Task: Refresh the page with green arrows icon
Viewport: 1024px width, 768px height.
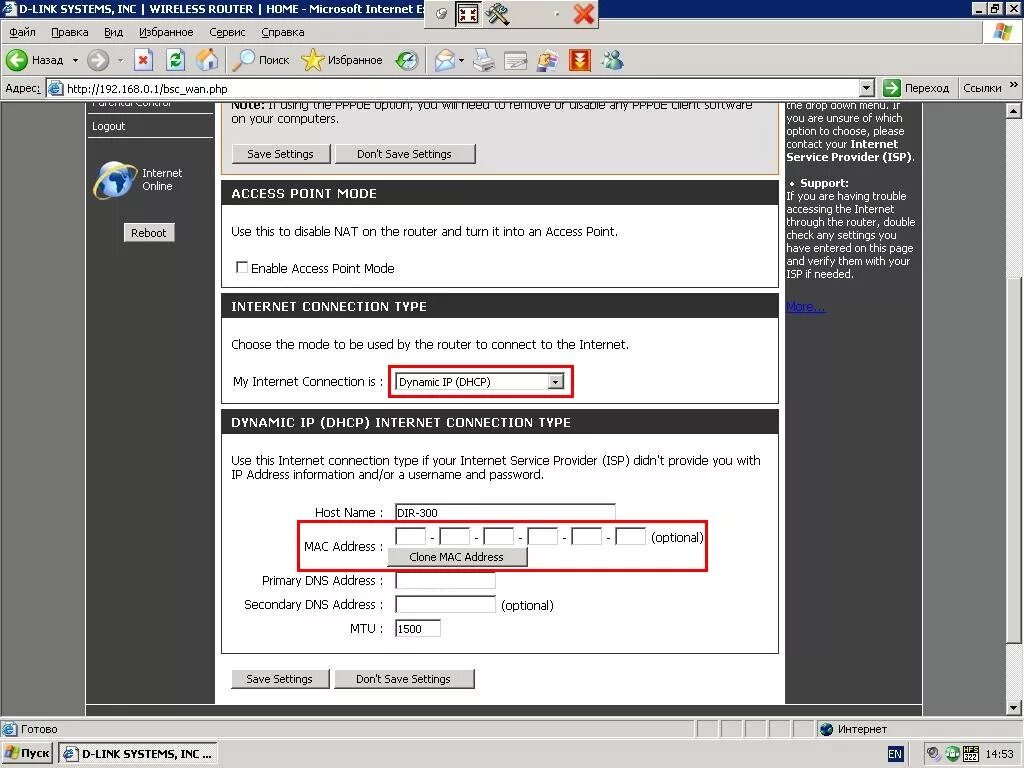Action: coord(175,60)
